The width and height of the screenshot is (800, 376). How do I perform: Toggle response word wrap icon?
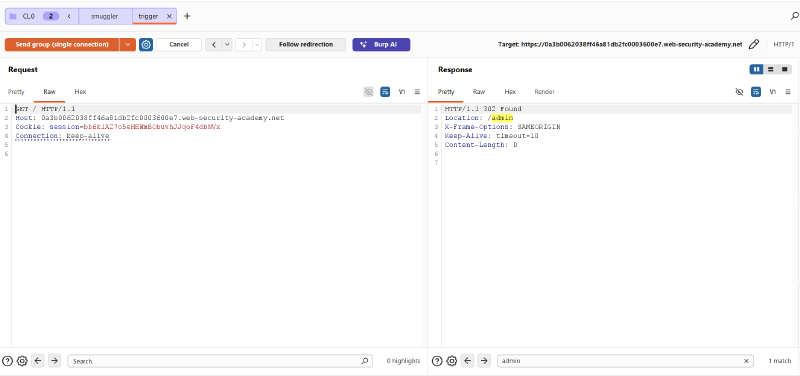[756, 92]
